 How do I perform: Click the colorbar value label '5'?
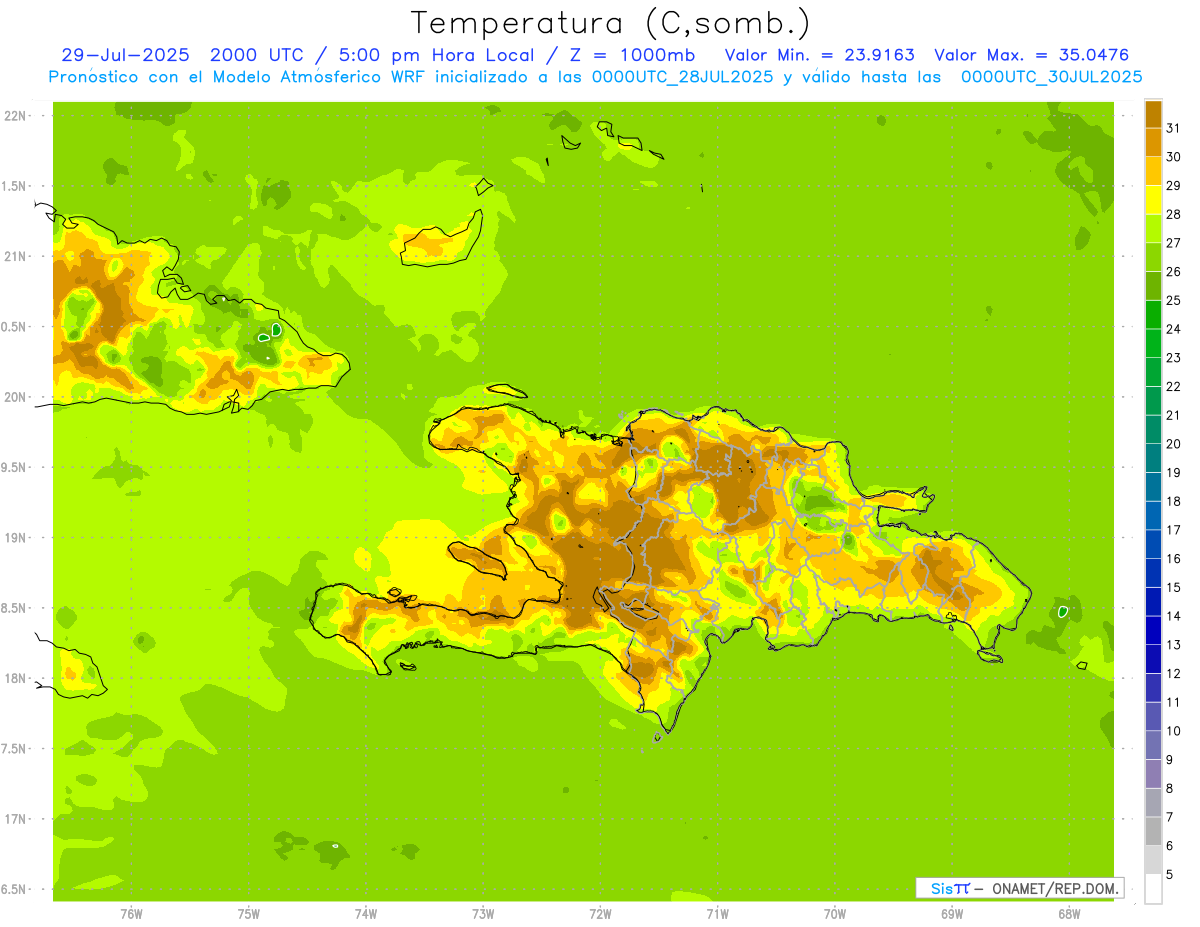1171,875
